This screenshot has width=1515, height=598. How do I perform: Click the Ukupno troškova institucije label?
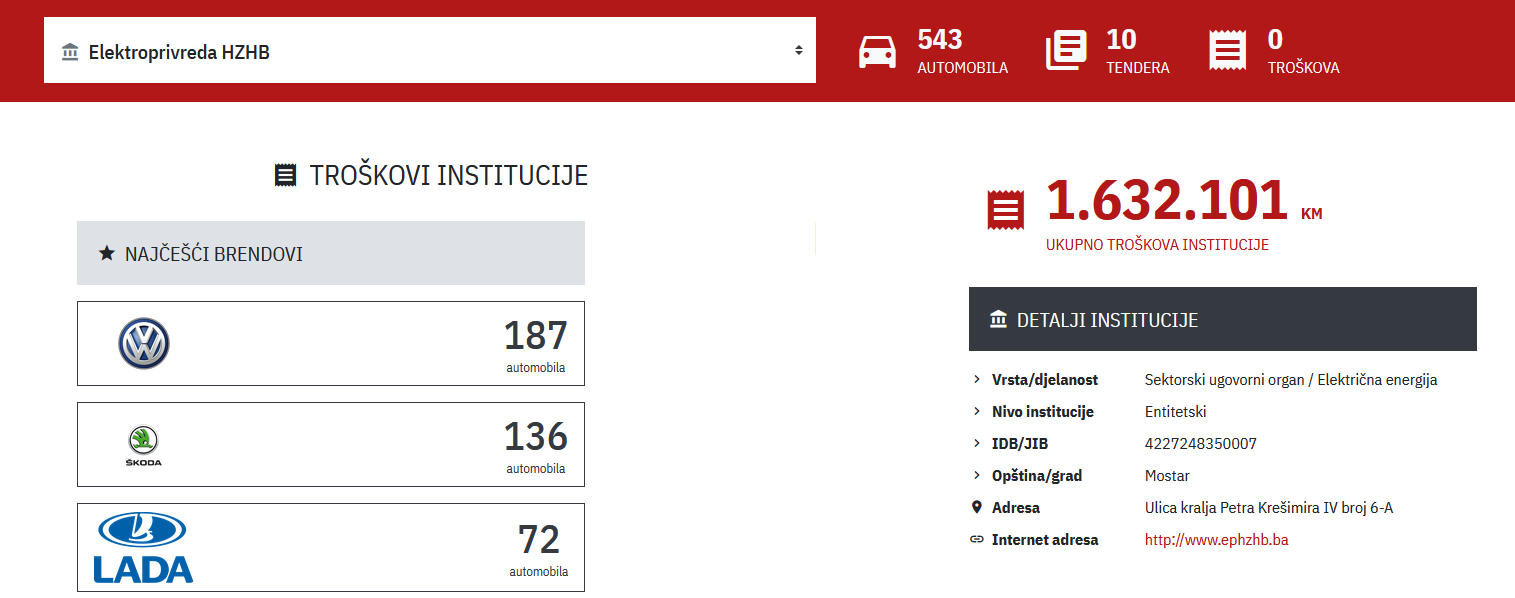[x=1157, y=245]
